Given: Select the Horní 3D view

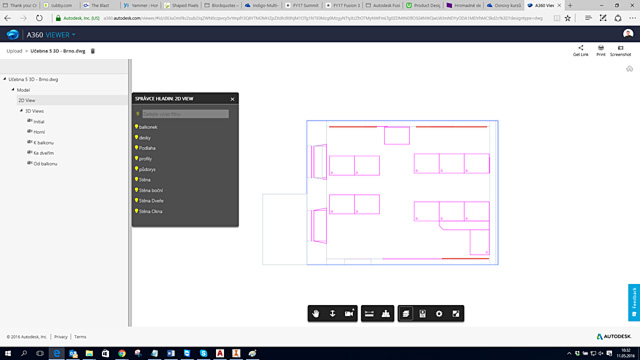Looking at the screenshot, I should pyautogui.click(x=39, y=132).
